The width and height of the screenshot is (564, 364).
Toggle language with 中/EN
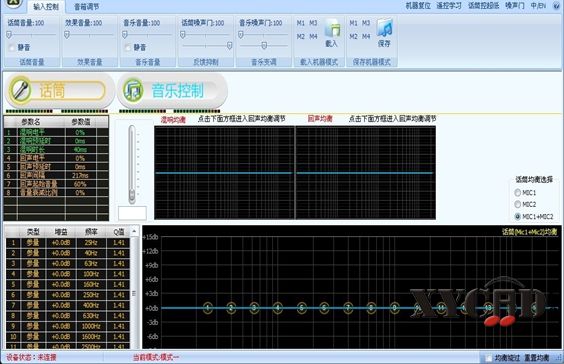[538, 6]
